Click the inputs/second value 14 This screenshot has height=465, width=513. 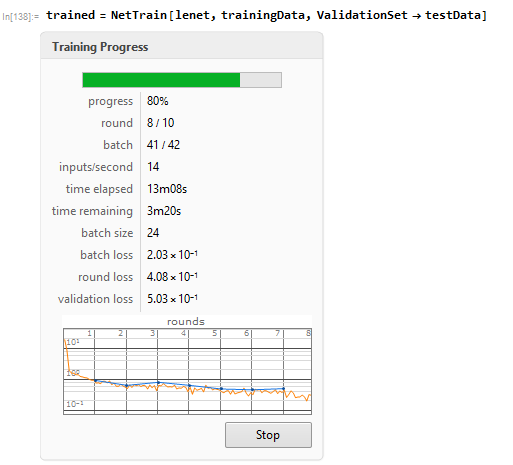pos(153,167)
